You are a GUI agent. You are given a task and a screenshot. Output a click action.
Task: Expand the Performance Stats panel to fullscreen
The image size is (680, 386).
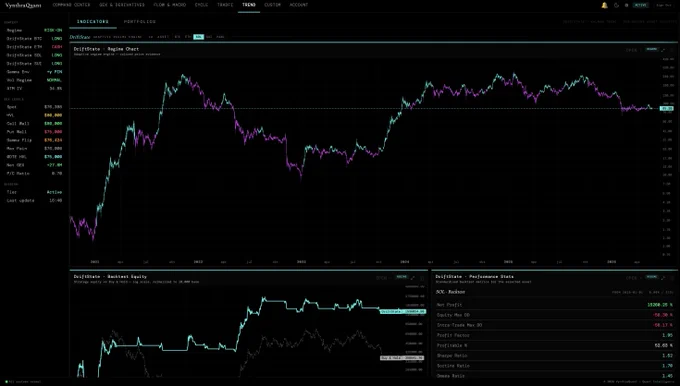point(664,278)
